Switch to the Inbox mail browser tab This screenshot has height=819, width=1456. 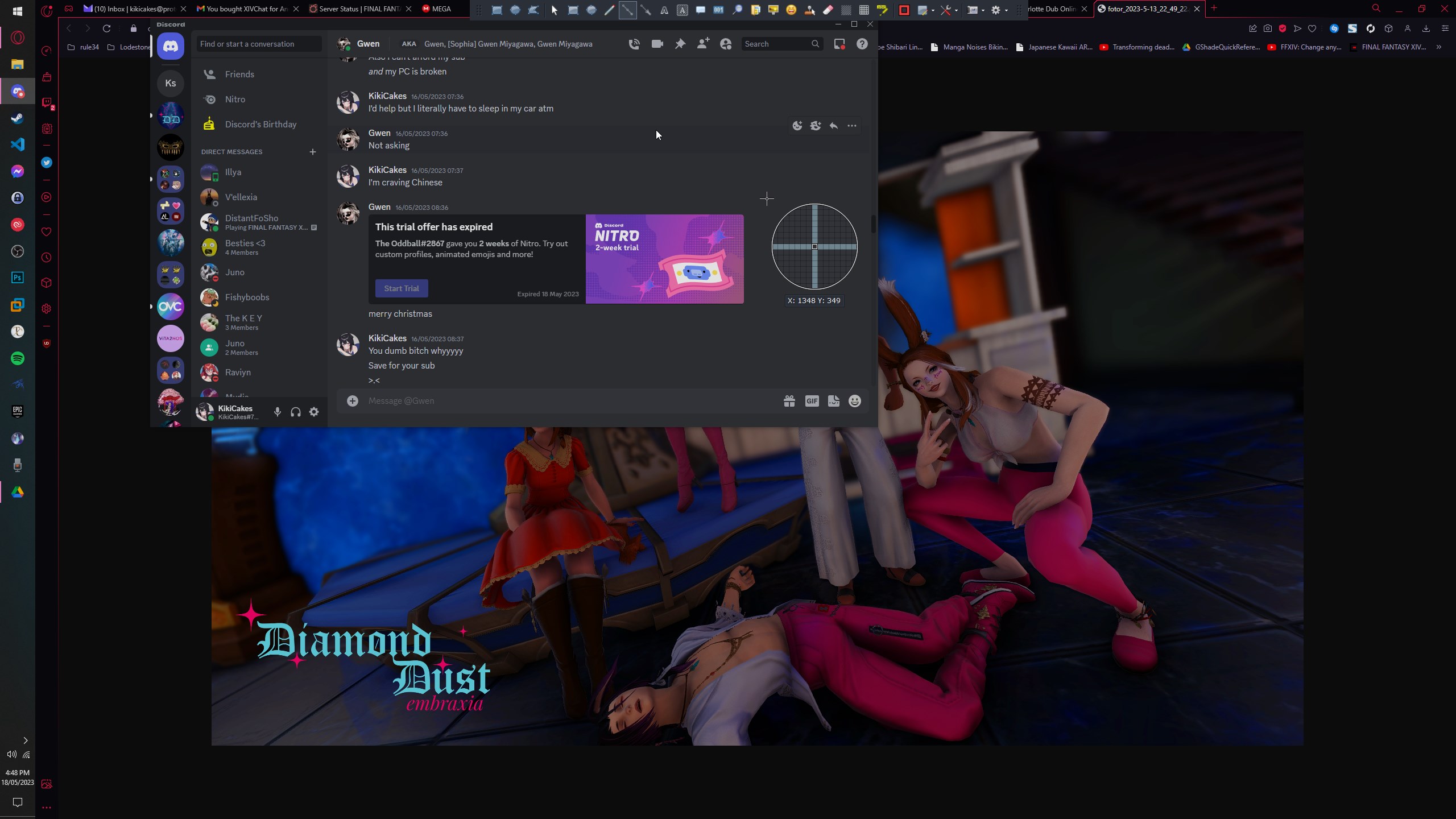(134, 9)
